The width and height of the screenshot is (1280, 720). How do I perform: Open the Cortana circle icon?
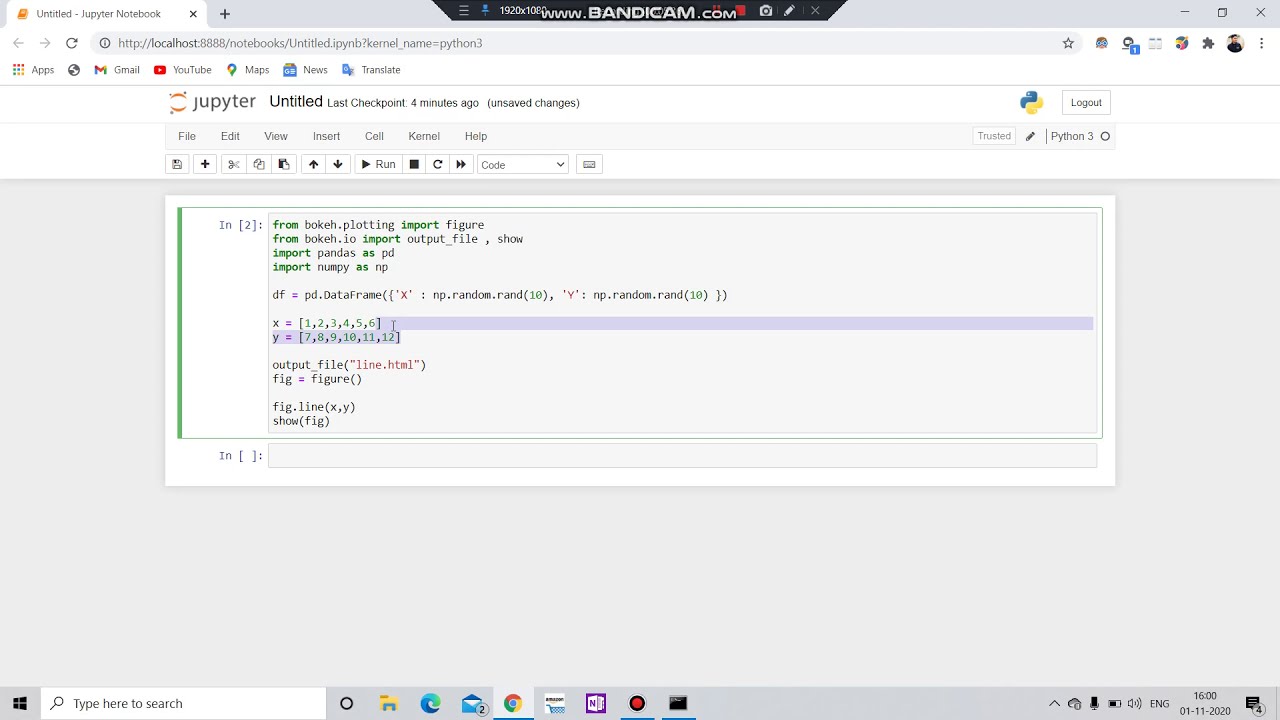[347, 703]
